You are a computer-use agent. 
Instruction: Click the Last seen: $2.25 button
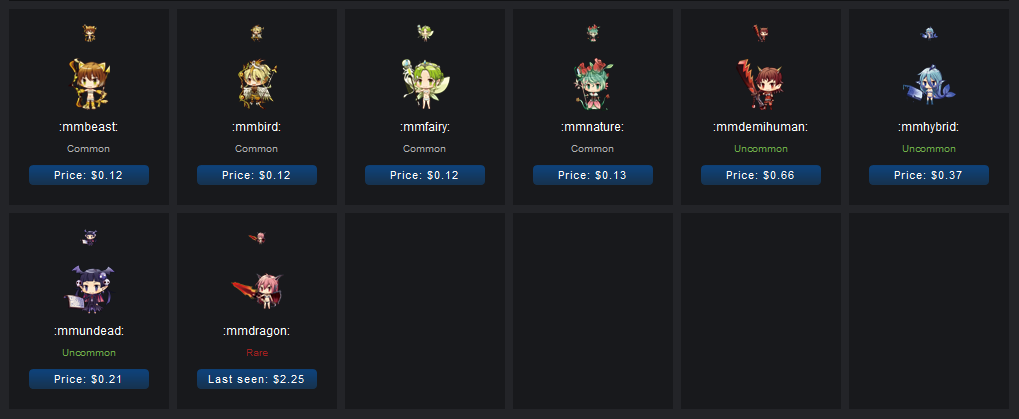tap(257, 379)
